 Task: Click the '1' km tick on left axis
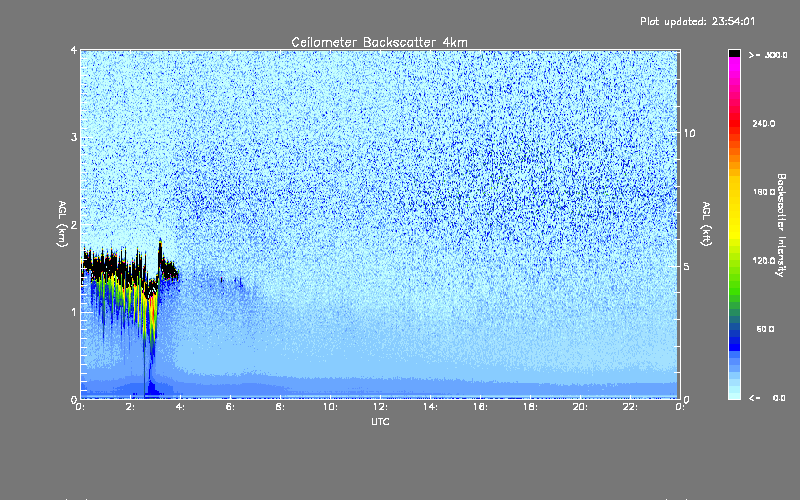tap(74, 312)
